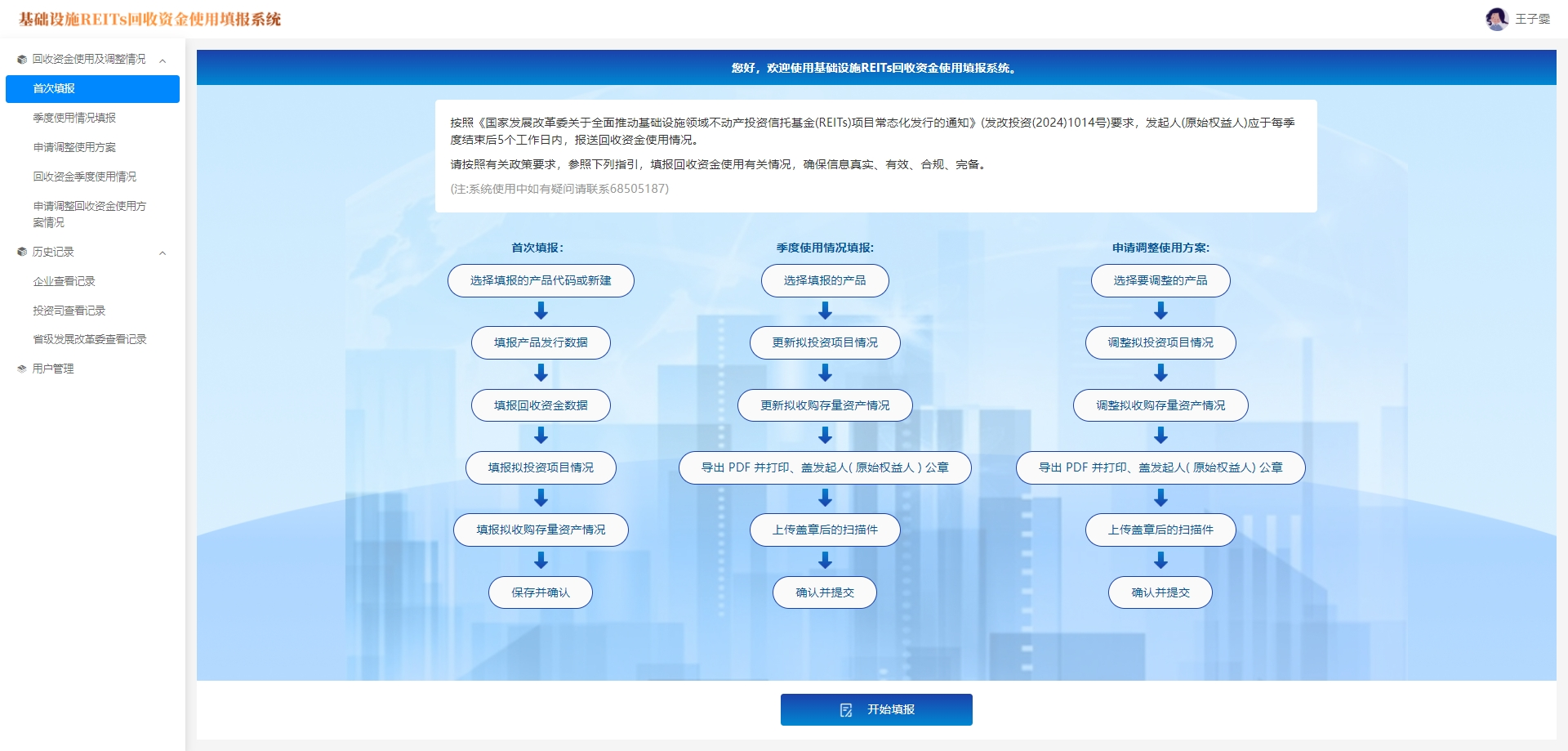Click 填报回收资金数据 step

click(541, 405)
